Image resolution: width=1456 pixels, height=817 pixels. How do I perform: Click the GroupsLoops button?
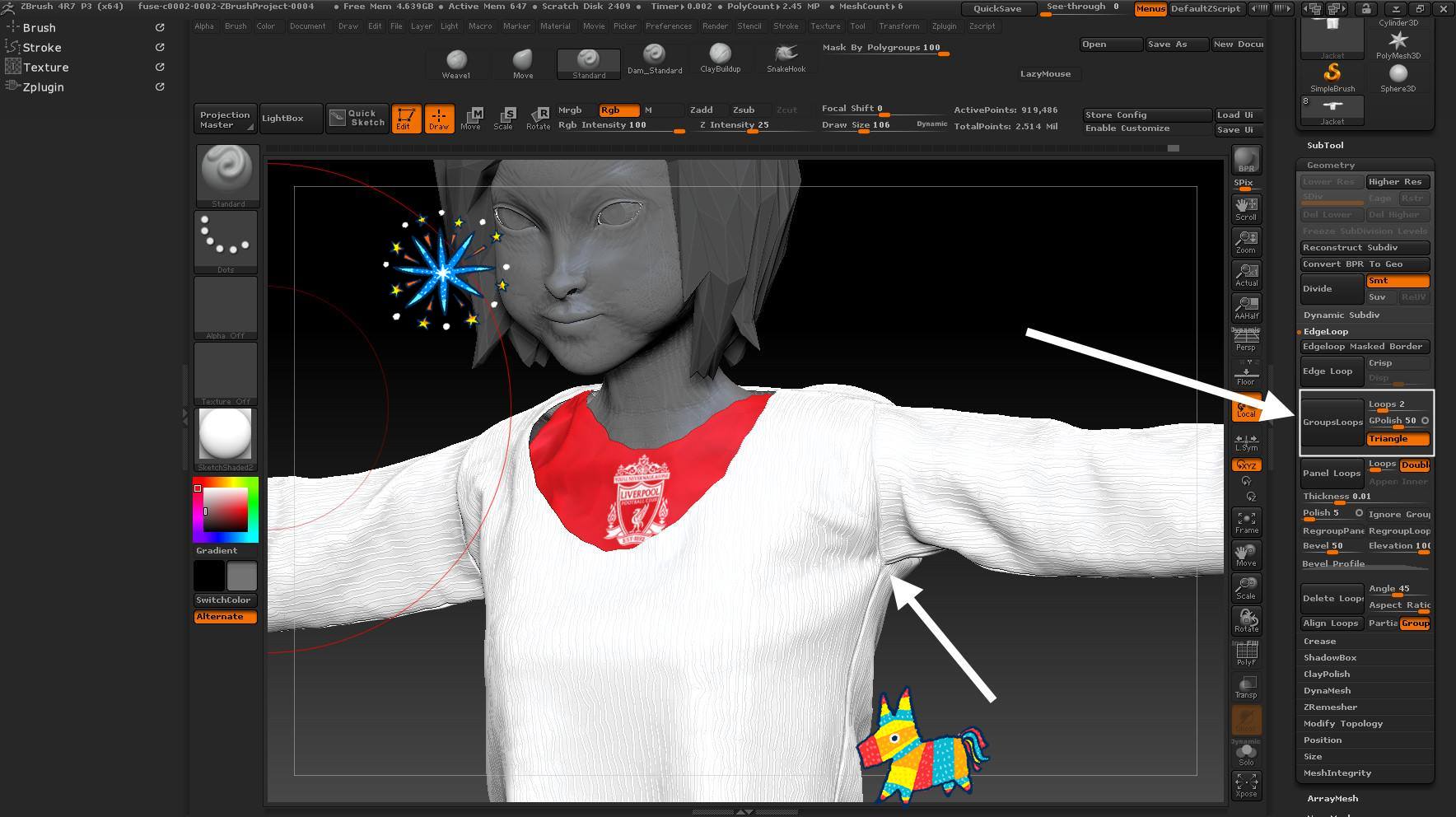tap(1332, 423)
